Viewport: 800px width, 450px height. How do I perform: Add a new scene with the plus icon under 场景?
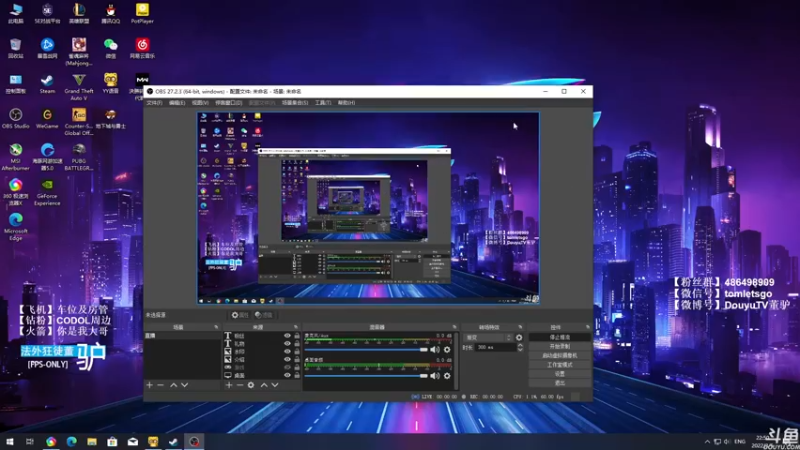pos(149,385)
